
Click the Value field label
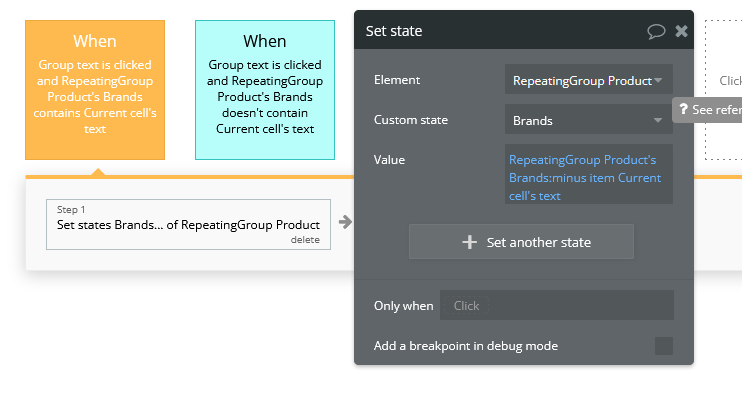click(x=389, y=159)
